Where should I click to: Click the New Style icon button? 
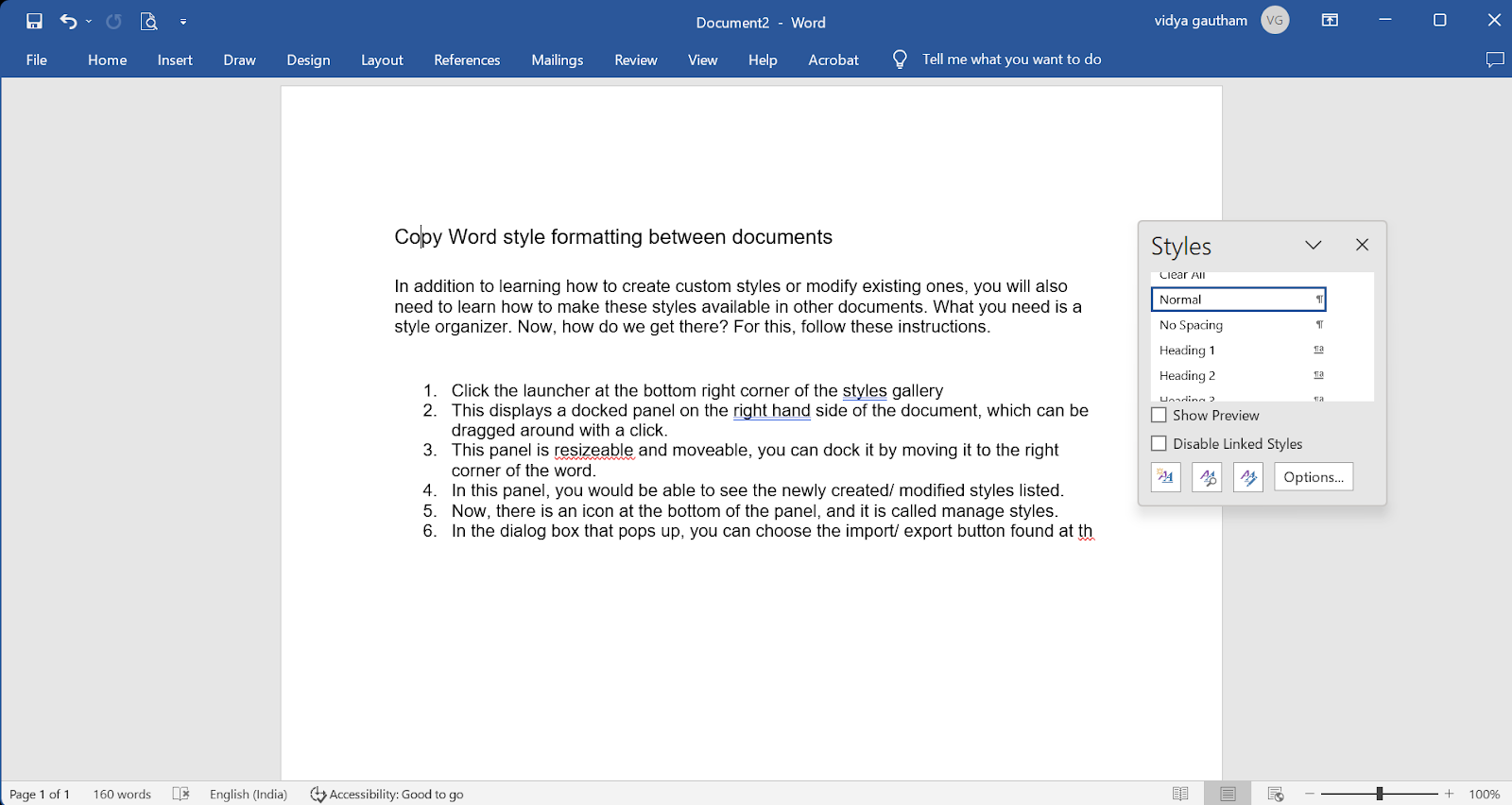pos(1166,477)
